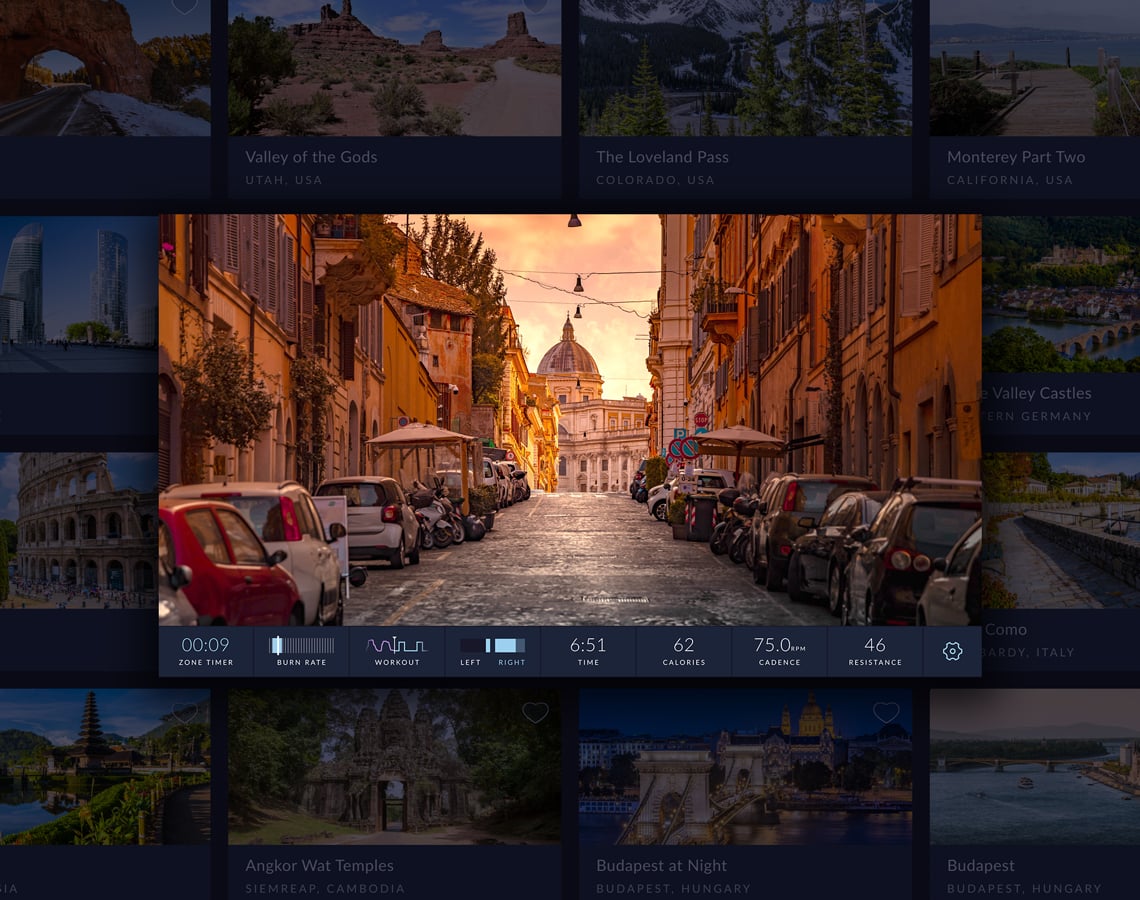The image size is (1140, 900).
Task: Select the 6:51 time readout
Action: [587, 645]
